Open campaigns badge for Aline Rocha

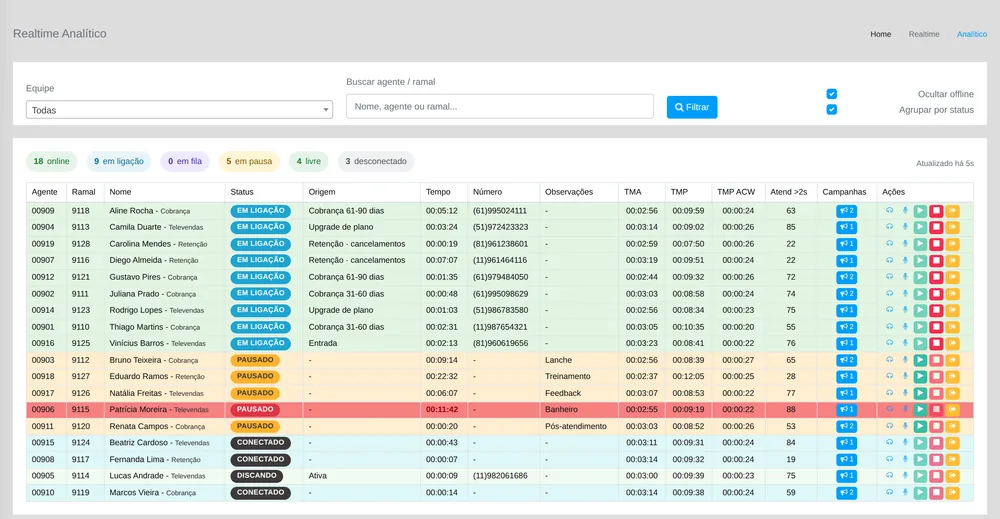(x=846, y=210)
